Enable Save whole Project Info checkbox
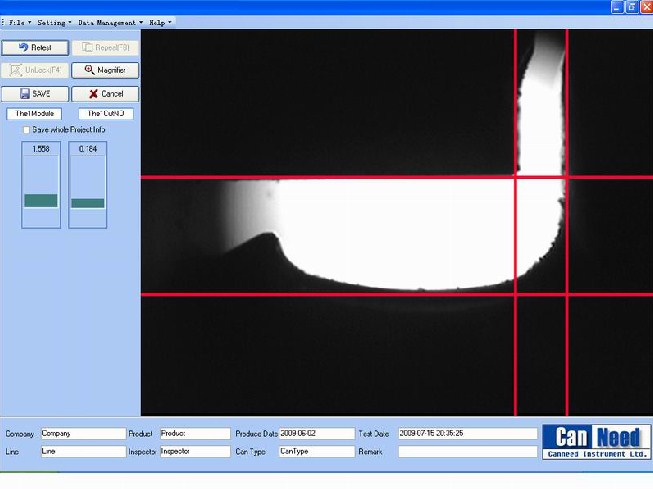Screen dimensions: 653x489 tap(27, 130)
